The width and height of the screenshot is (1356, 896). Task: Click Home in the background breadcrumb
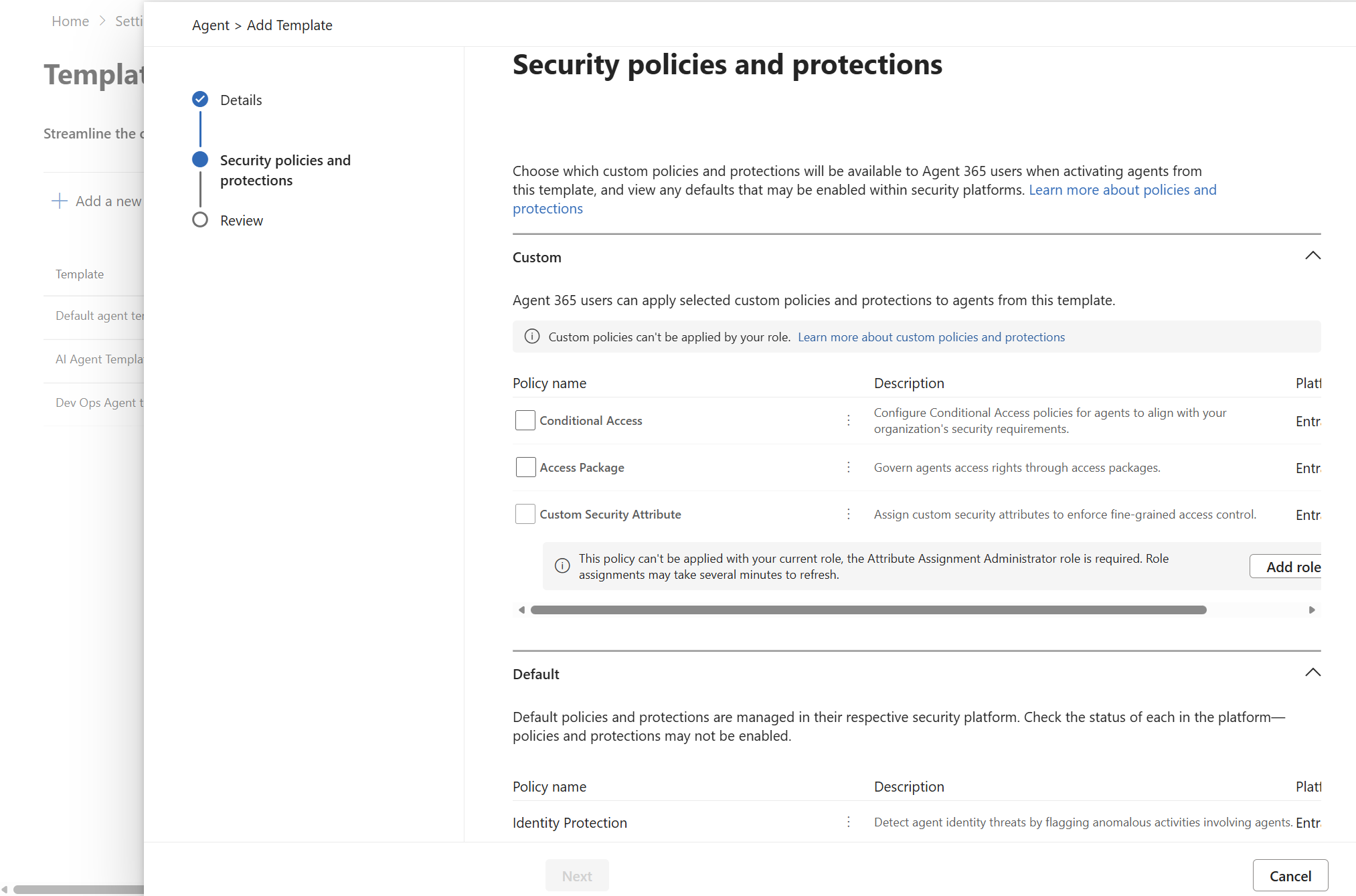pos(70,21)
